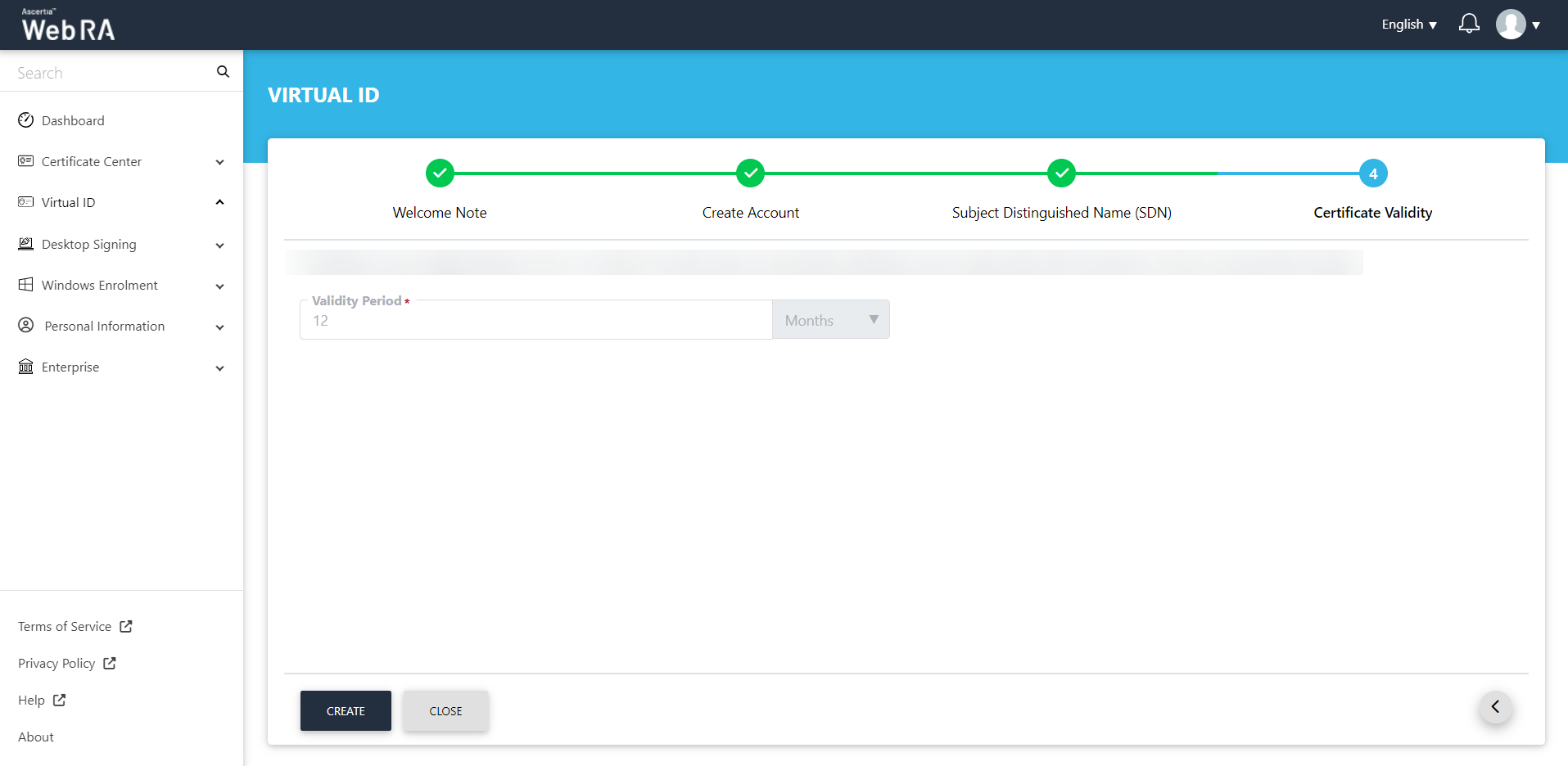
Task: Click the search magnifier icon
Action: pyautogui.click(x=223, y=72)
